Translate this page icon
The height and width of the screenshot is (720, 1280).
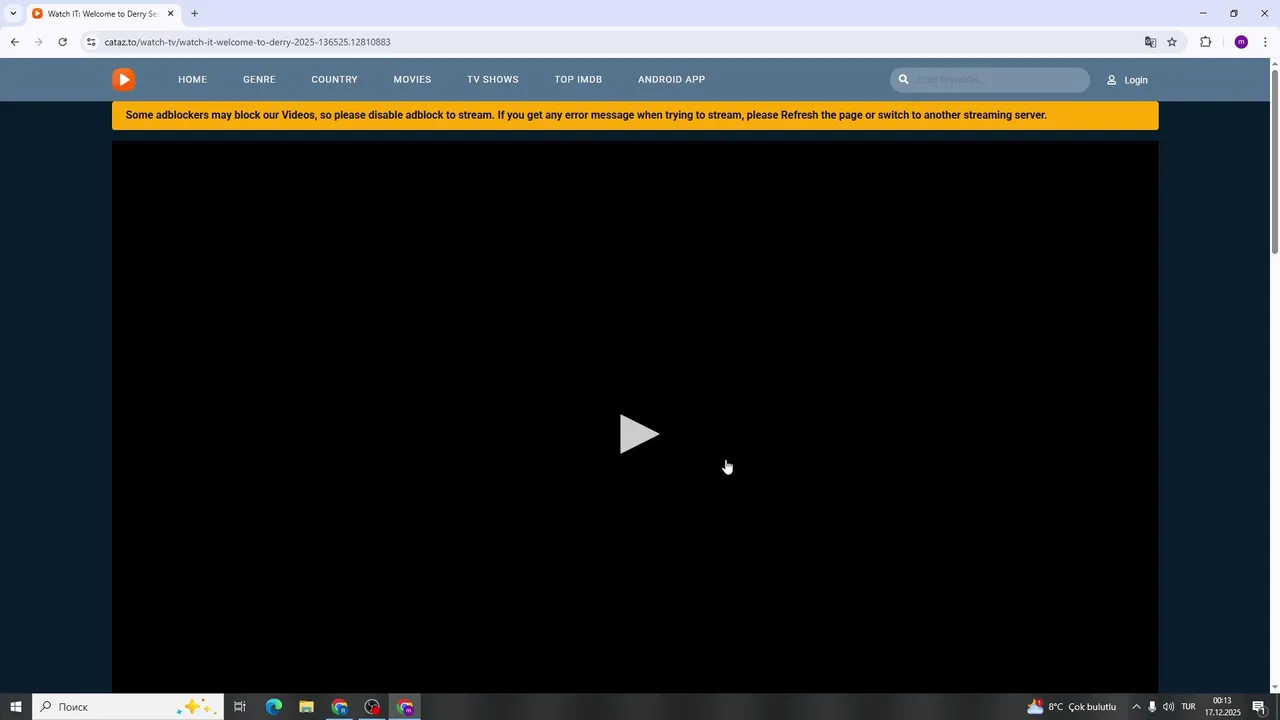[1150, 42]
